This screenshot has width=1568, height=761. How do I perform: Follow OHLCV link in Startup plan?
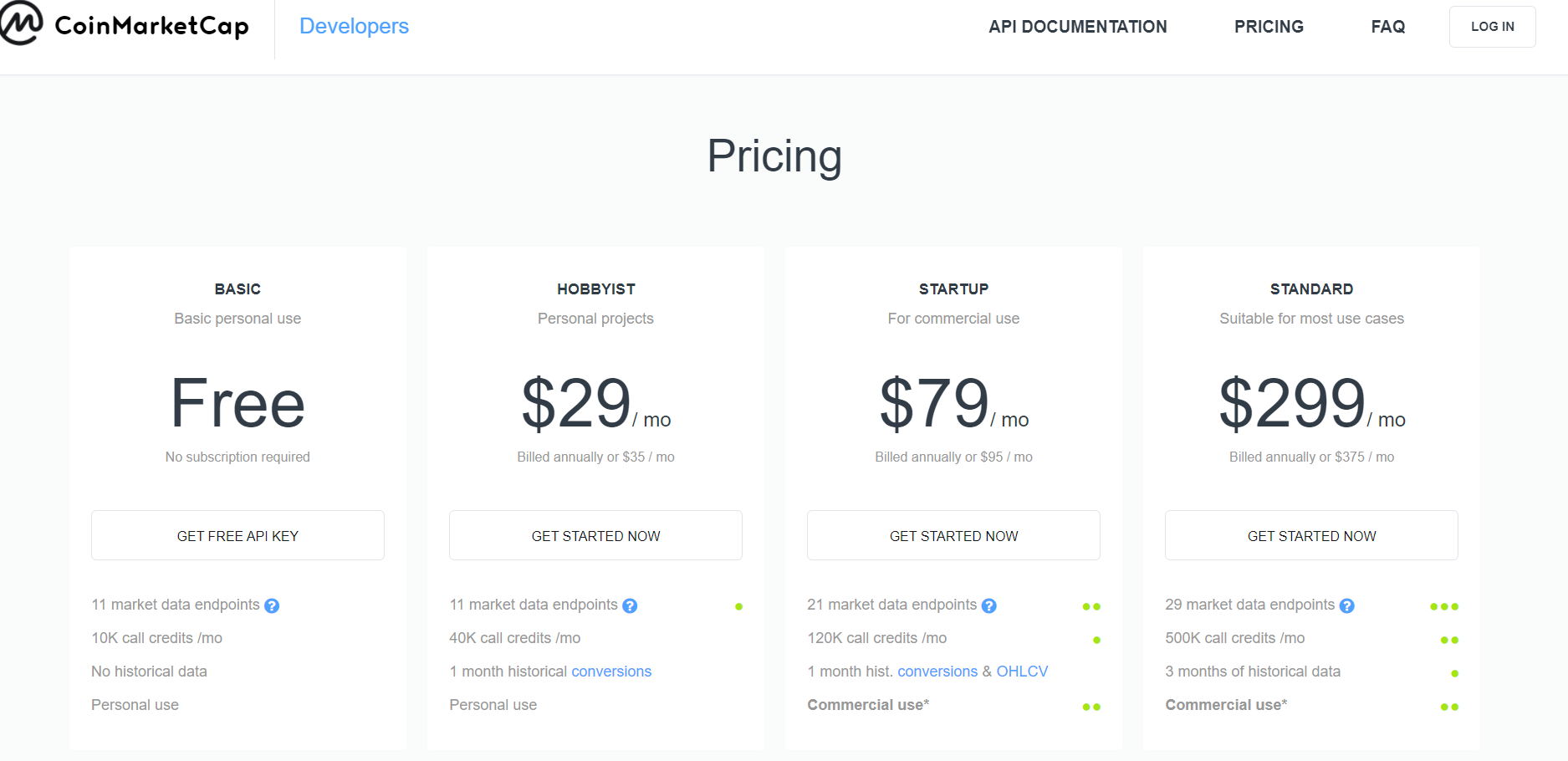click(1022, 672)
